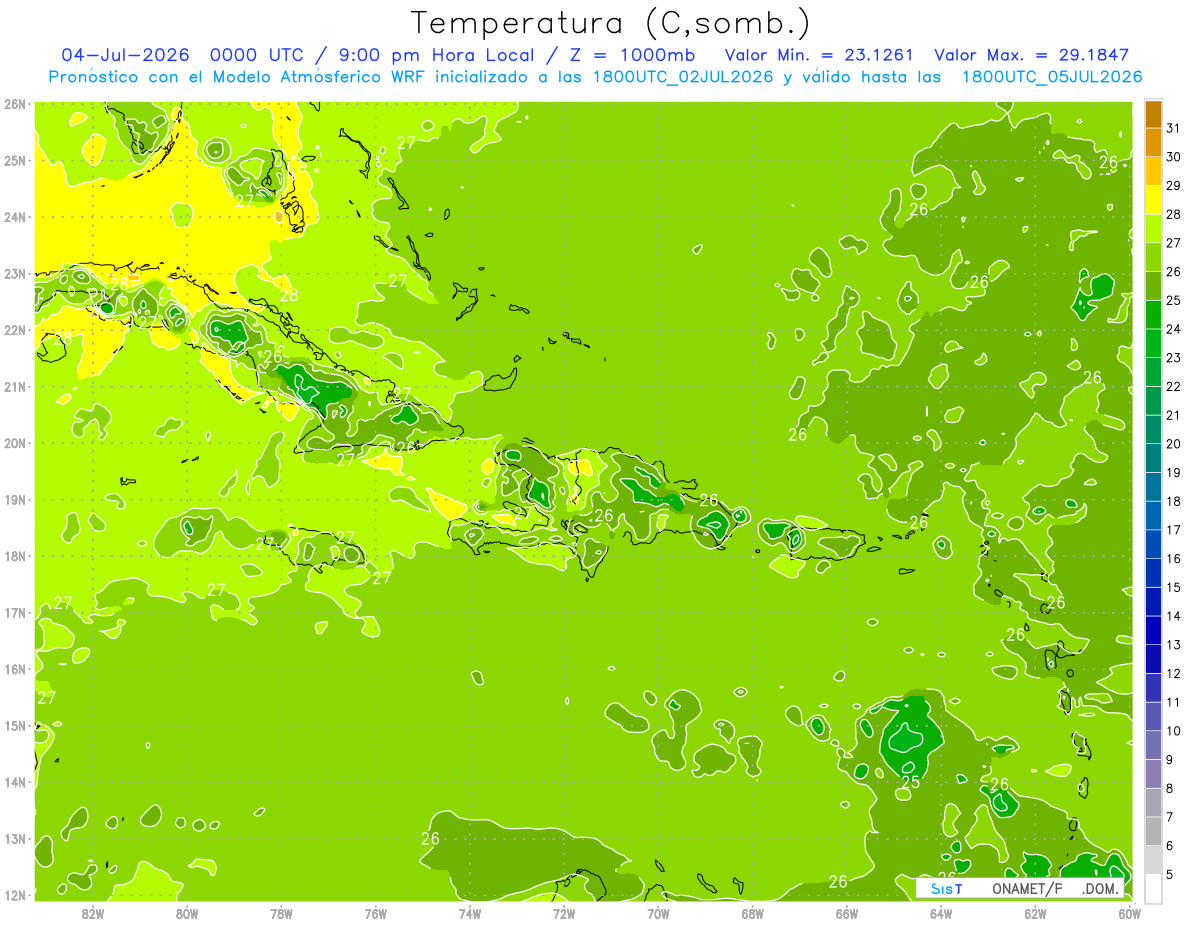
Task: Click the '15N' latitude axis label
Action: coord(14,725)
